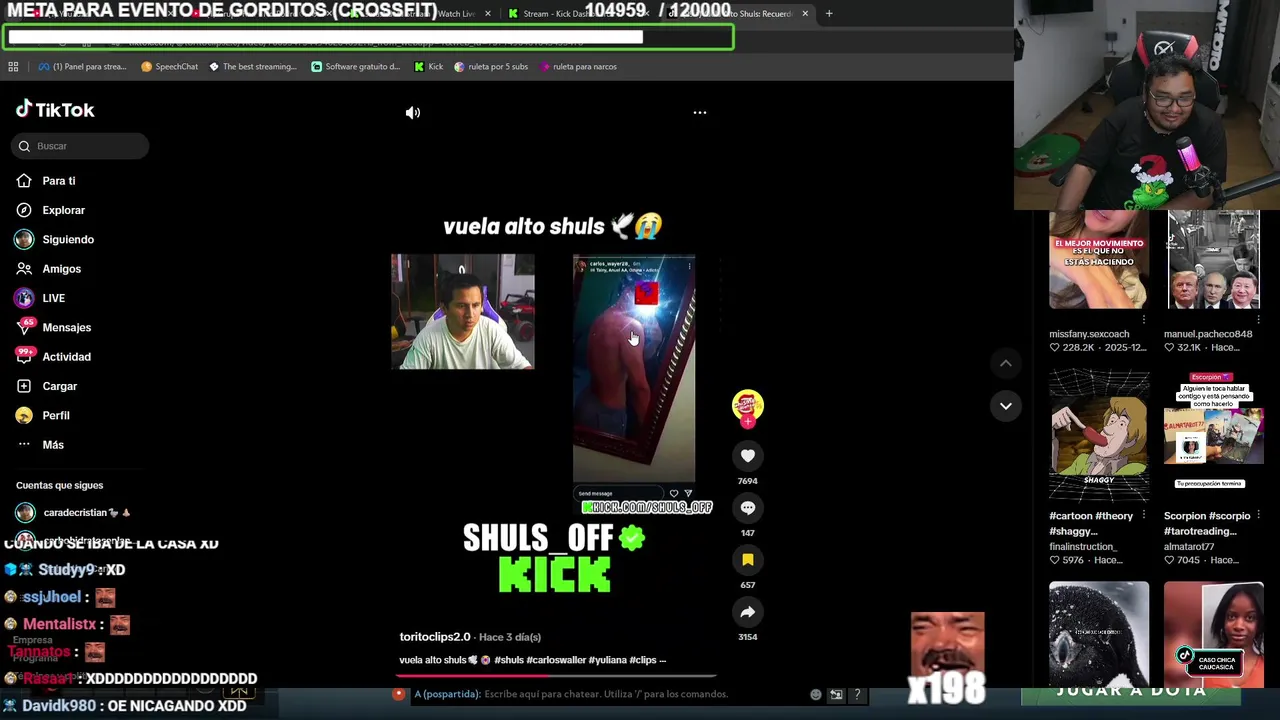Open The best streaming... bookmark
The width and height of the screenshot is (1280, 720).
tap(253, 67)
